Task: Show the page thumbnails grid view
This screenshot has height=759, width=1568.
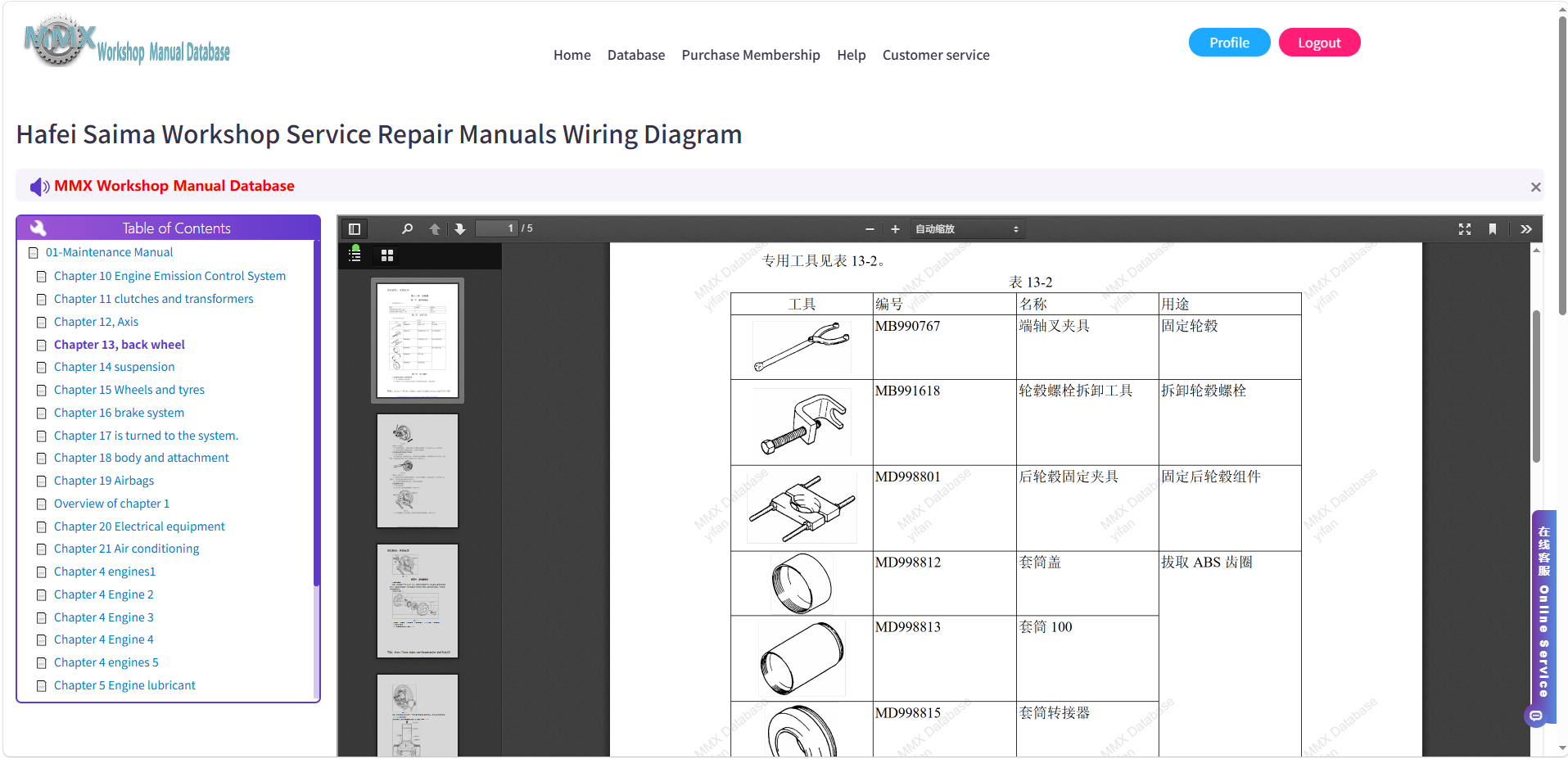Action: (x=387, y=255)
